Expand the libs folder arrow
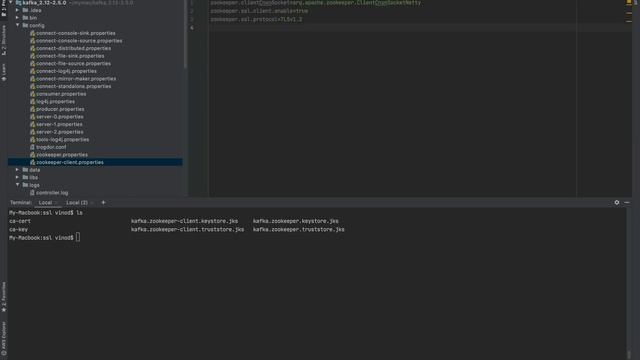The image size is (640, 360). 17,177
